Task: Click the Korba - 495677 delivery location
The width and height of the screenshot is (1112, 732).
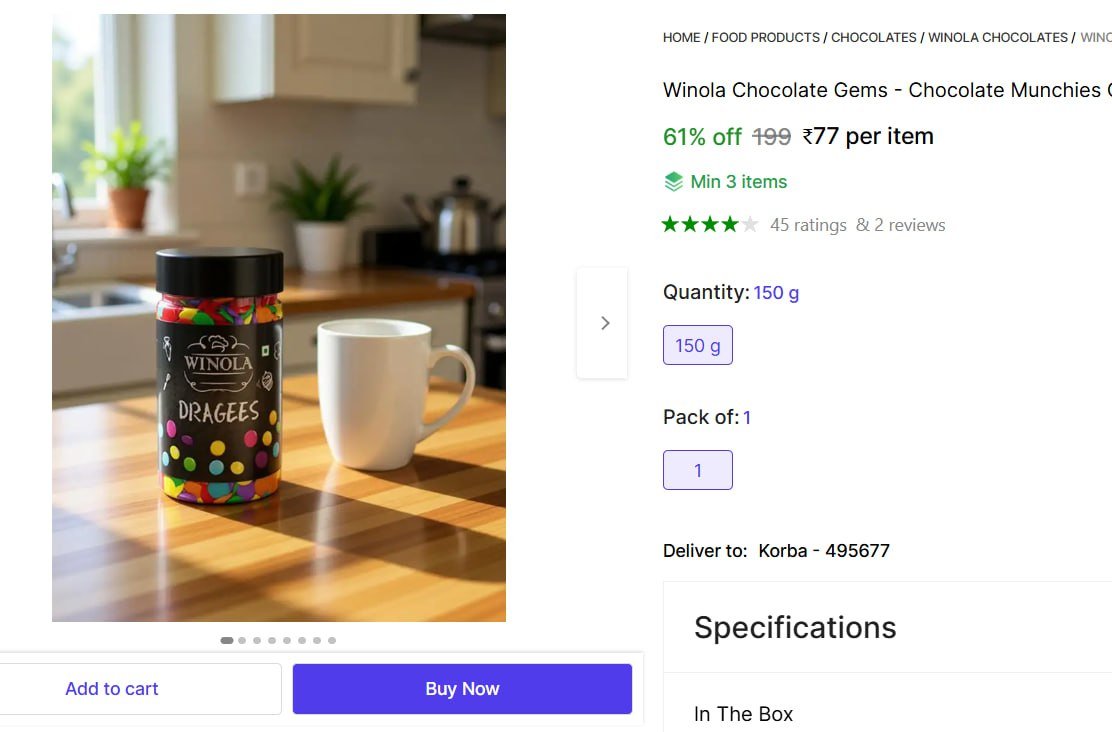Action: coord(825,550)
